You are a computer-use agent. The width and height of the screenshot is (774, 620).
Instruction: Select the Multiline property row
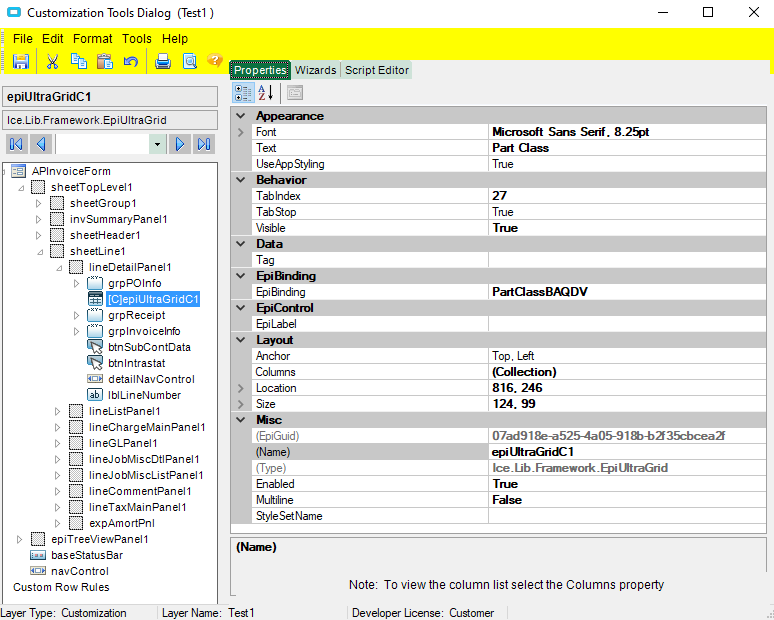509,500
